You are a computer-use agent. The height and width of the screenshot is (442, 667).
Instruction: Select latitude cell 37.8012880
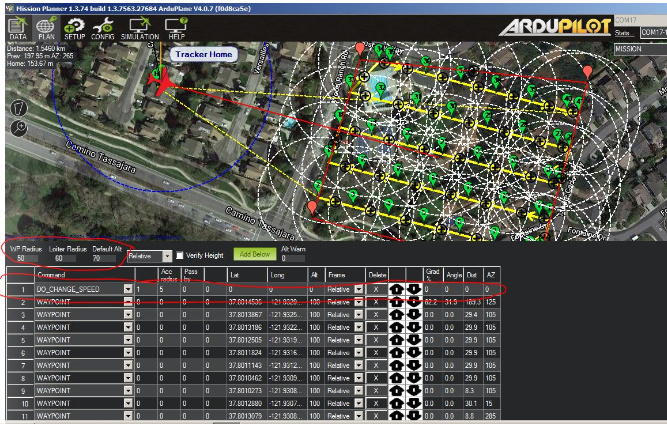pos(247,403)
